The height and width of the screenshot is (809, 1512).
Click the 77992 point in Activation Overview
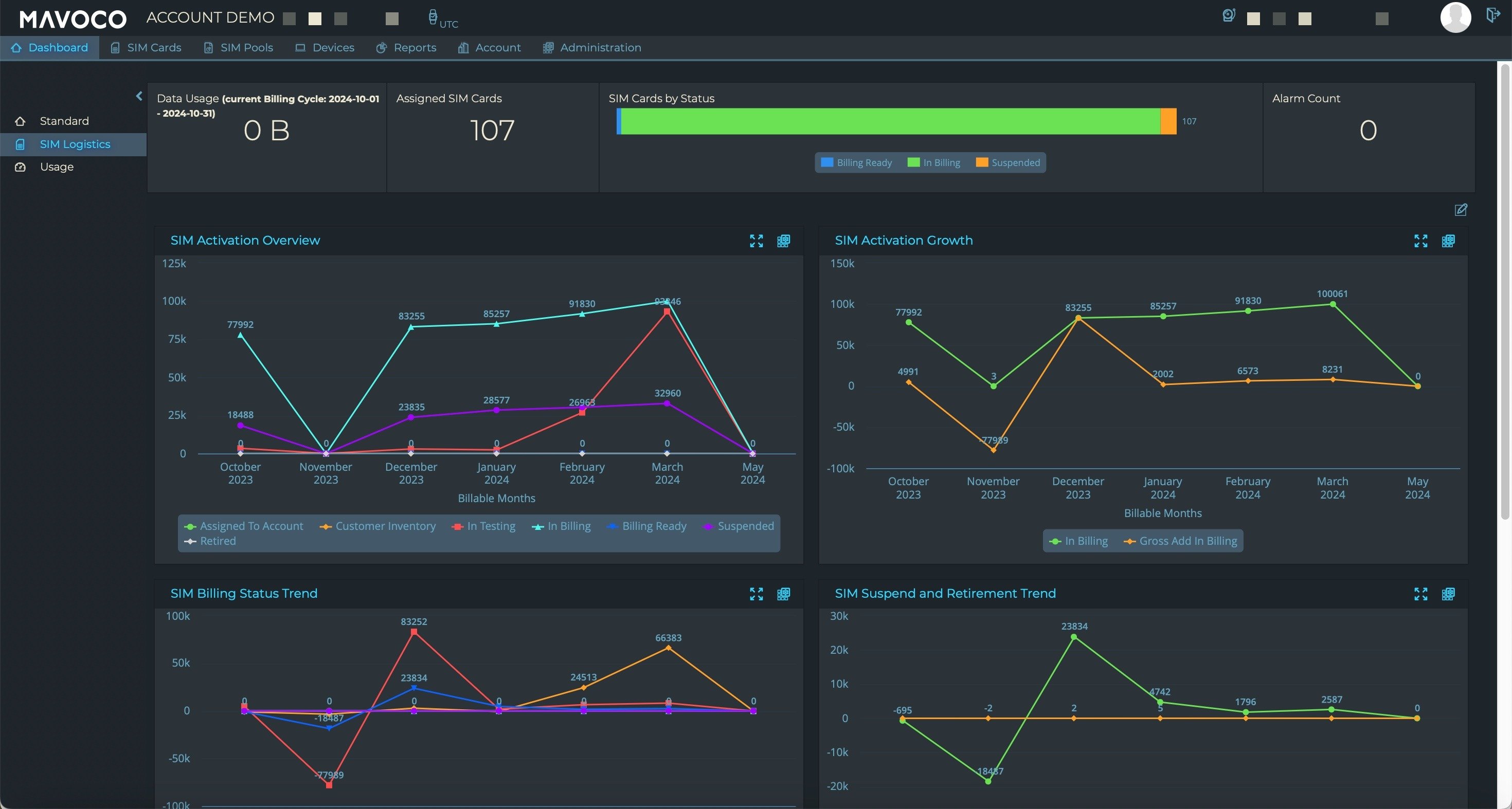[240, 335]
